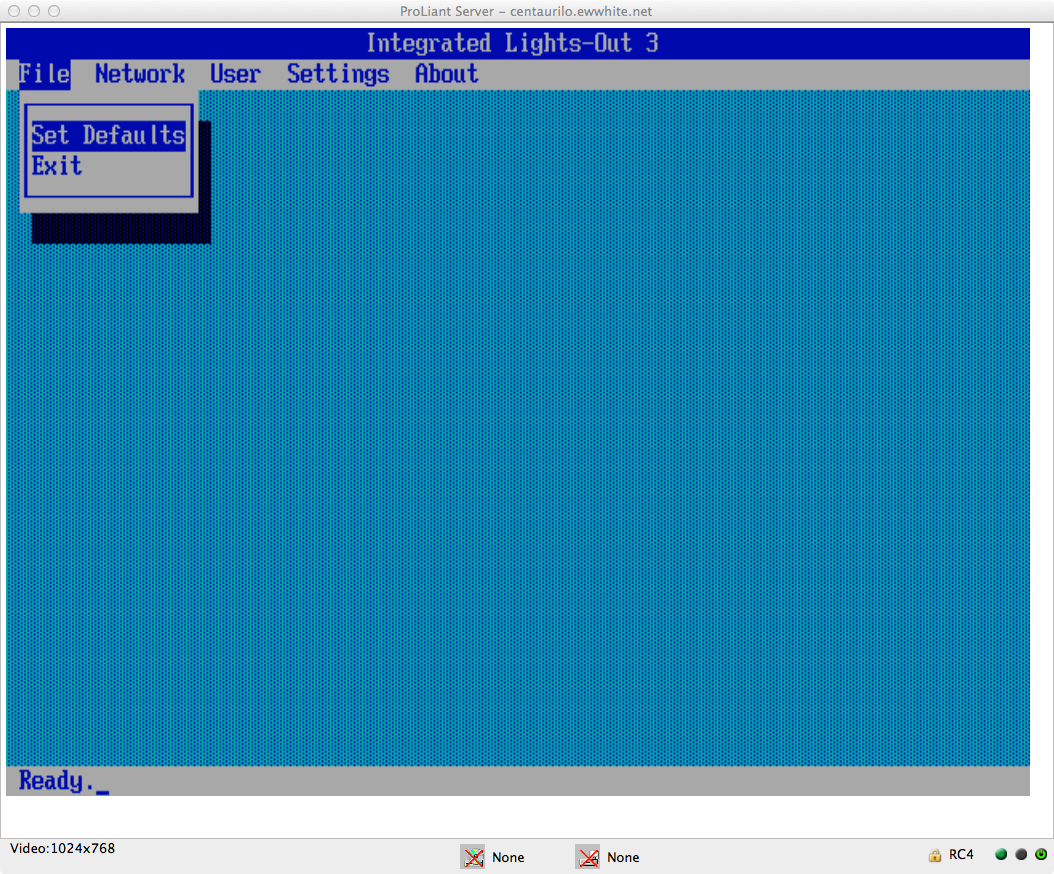The height and width of the screenshot is (874, 1054).
Task: Click the RC4 label in status bar
Action: click(x=961, y=855)
